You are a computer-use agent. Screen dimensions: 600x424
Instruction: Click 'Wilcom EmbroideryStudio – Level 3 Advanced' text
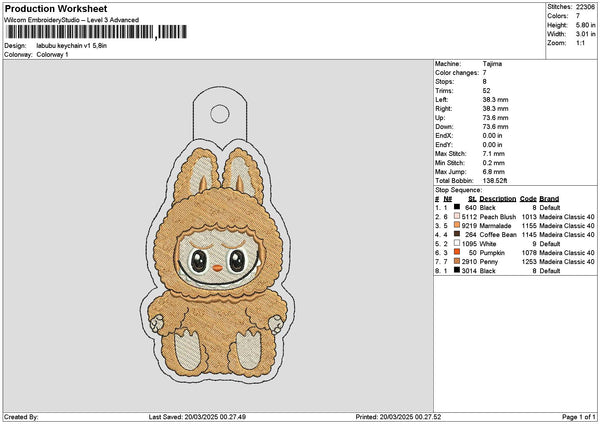[x=72, y=20]
